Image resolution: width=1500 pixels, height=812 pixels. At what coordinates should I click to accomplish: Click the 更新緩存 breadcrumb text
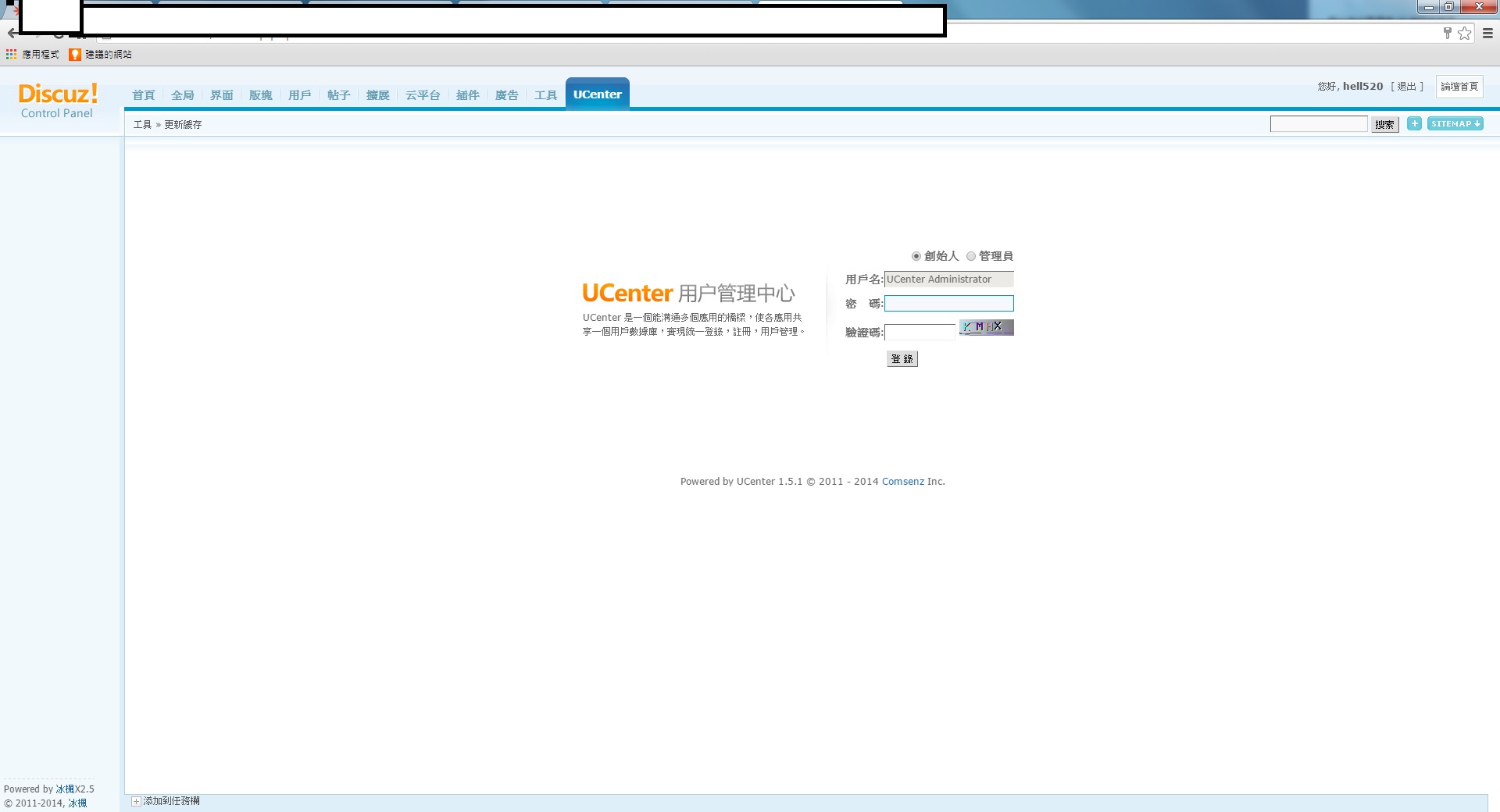point(183,125)
